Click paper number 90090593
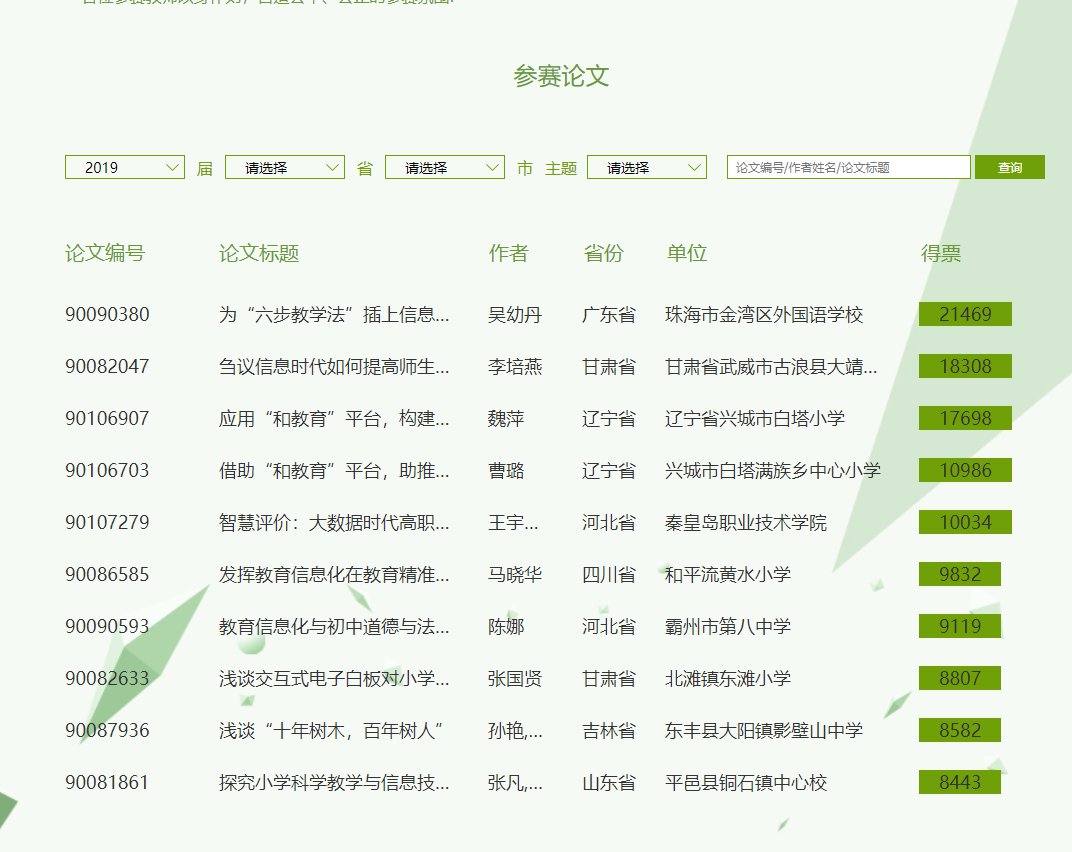Image resolution: width=1072 pixels, height=852 pixels. 107,627
